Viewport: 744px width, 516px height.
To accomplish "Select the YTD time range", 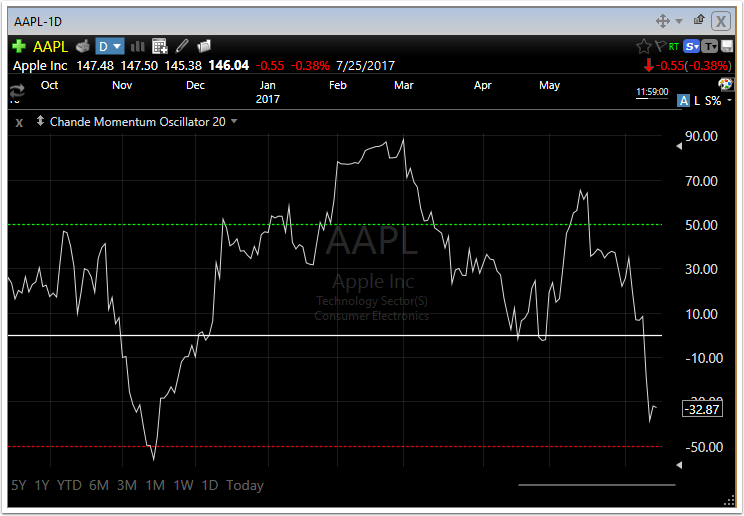I will (x=69, y=485).
